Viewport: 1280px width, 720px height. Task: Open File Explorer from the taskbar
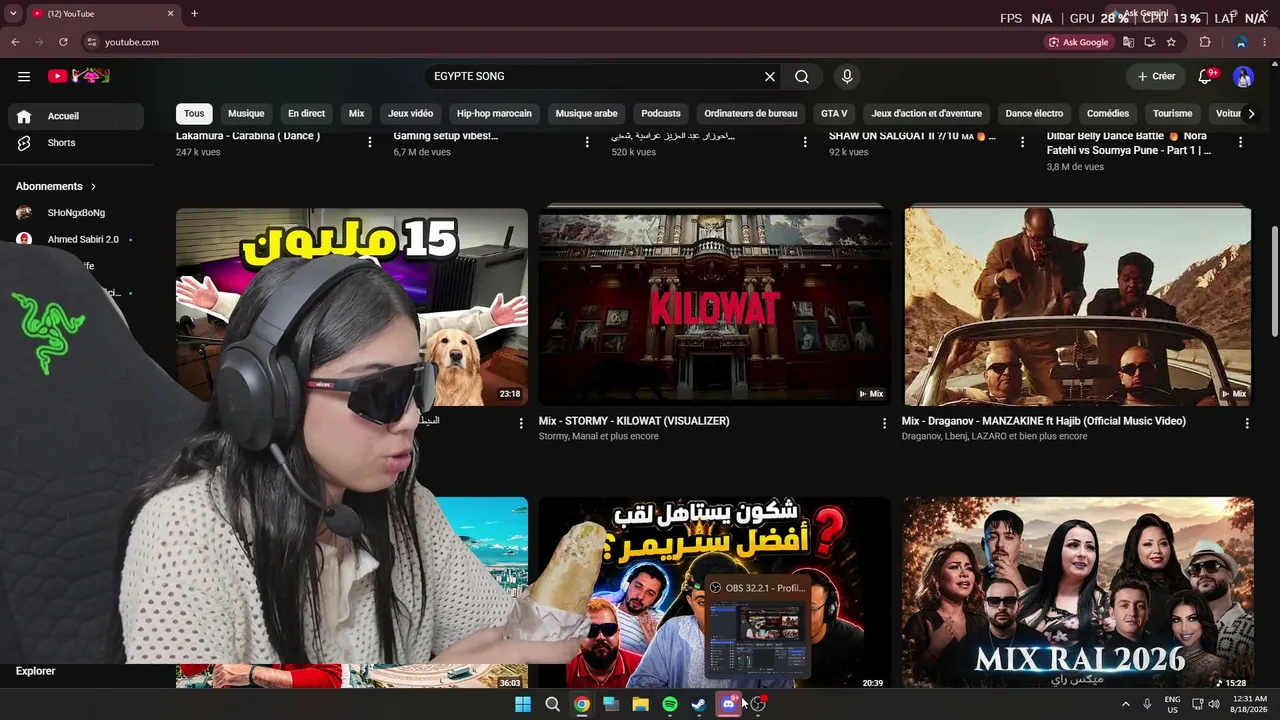(x=640, y=704)
